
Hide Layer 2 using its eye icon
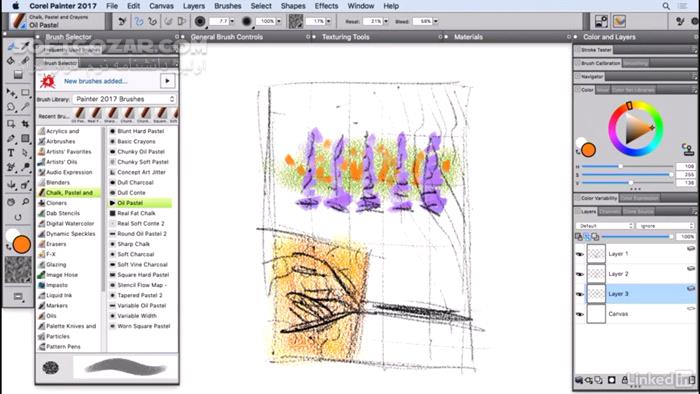point(580,274)
